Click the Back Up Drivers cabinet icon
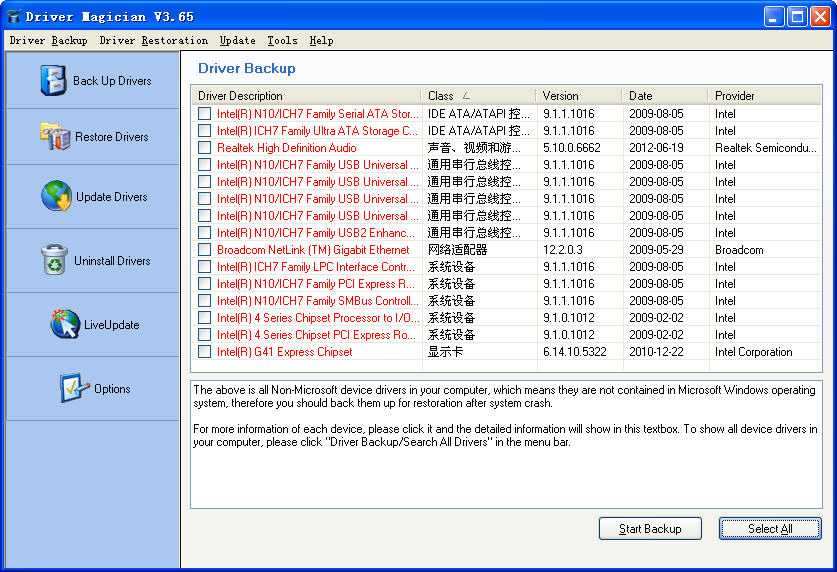Screen dimensions: 837x572 pyautogui.click(x=53, y=81)
